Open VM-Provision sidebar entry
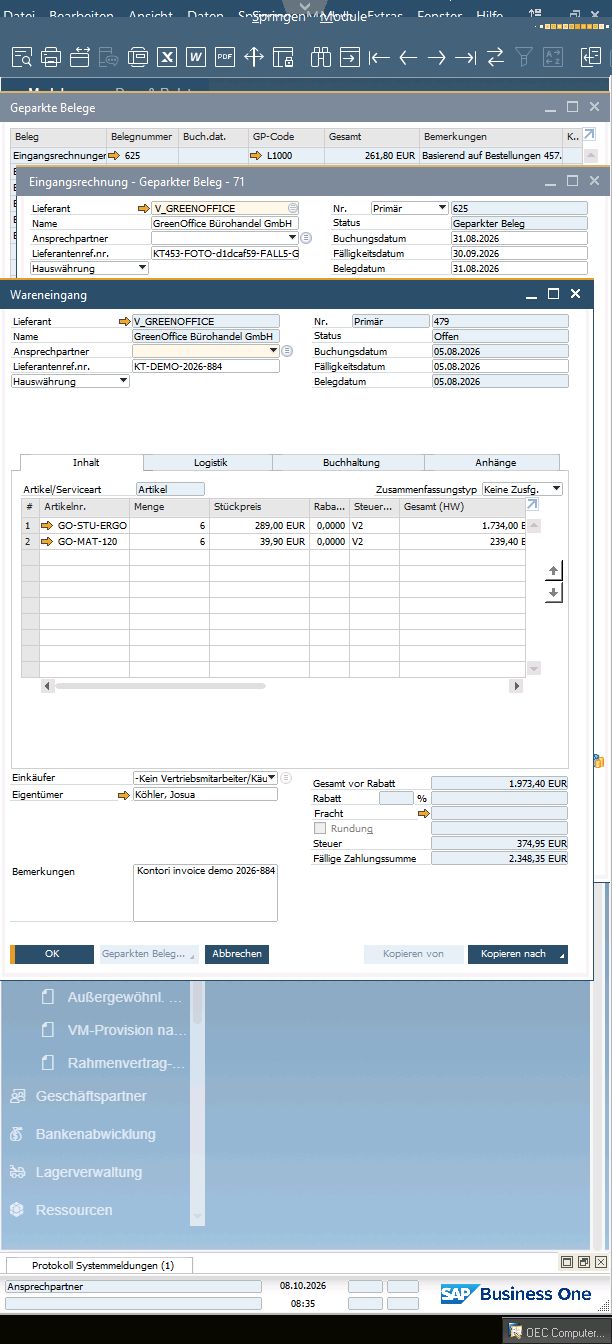Viewport: 612px width, 1344px height. (x=126, y=1030)
